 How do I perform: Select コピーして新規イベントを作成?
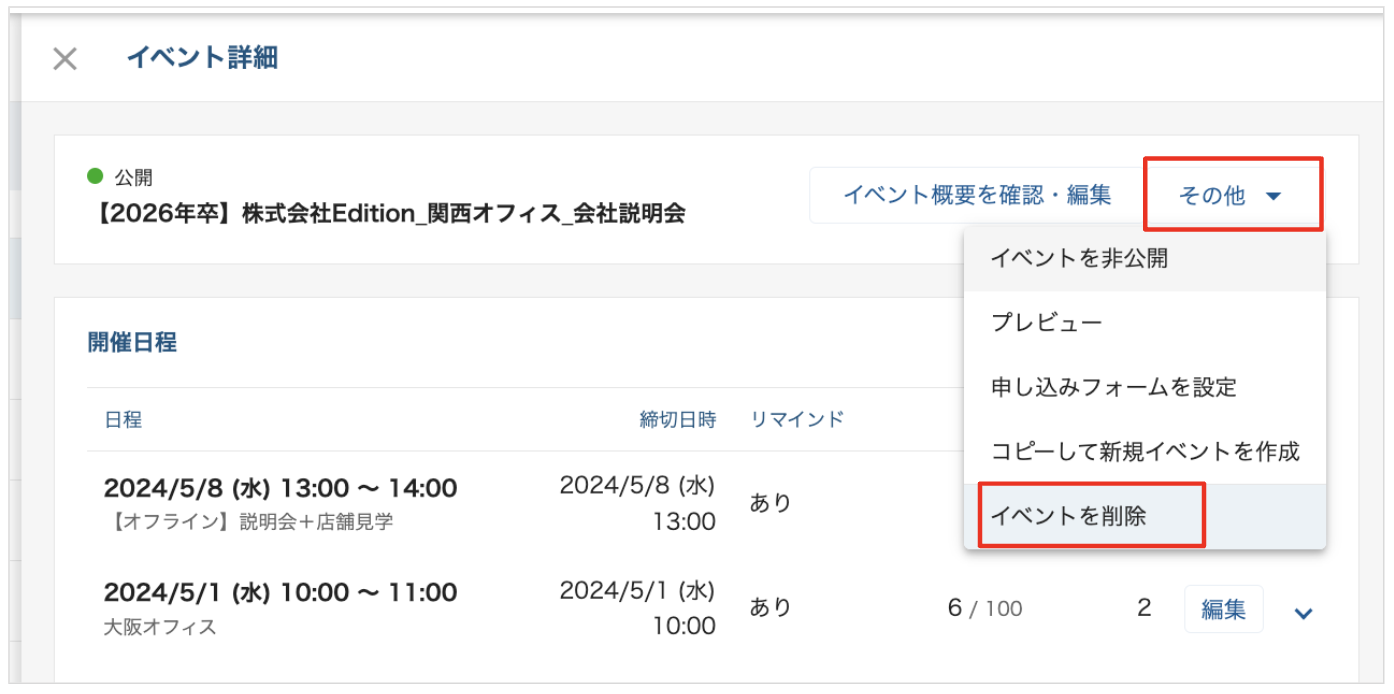[1144, 451]
